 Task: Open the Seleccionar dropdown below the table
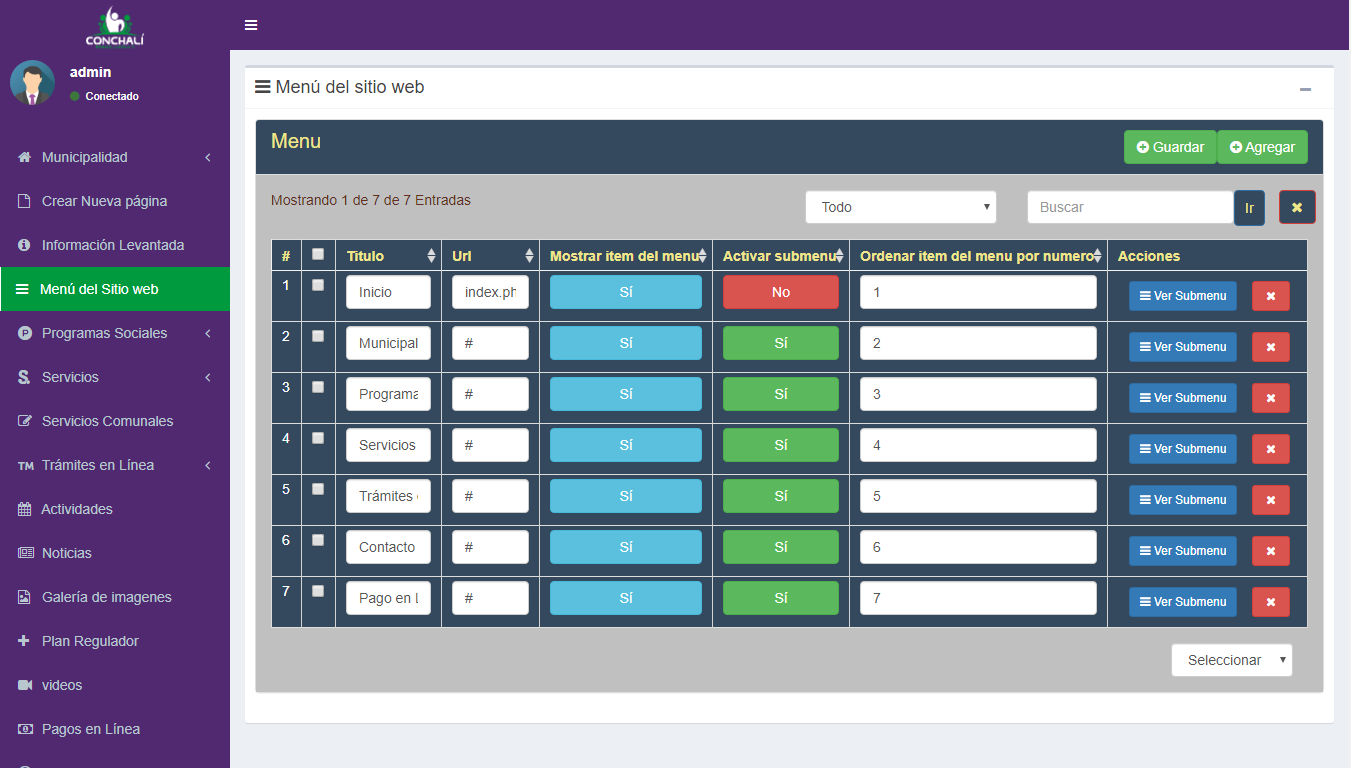tap(1231, 660)
